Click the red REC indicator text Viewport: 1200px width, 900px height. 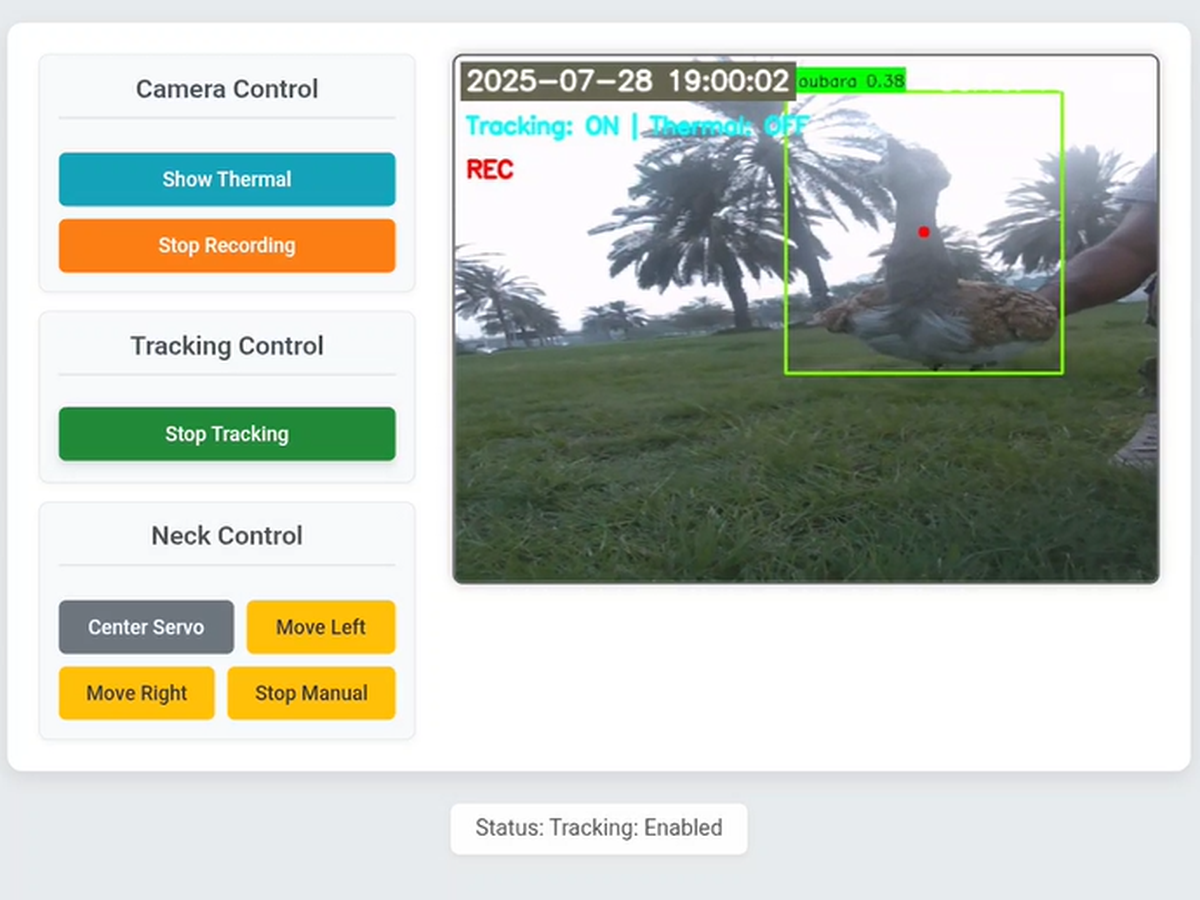coord(490,170)
